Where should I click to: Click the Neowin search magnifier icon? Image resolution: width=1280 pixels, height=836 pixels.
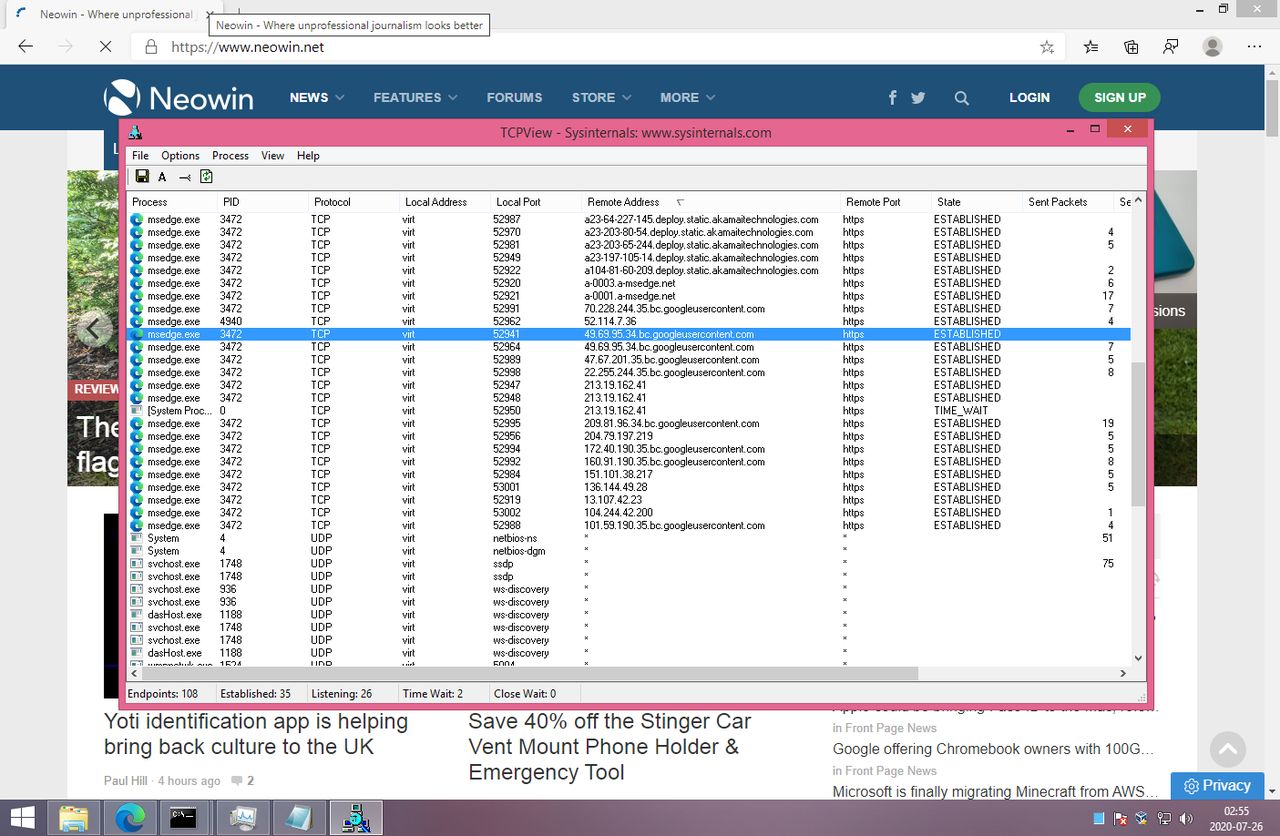click(961, 98)
